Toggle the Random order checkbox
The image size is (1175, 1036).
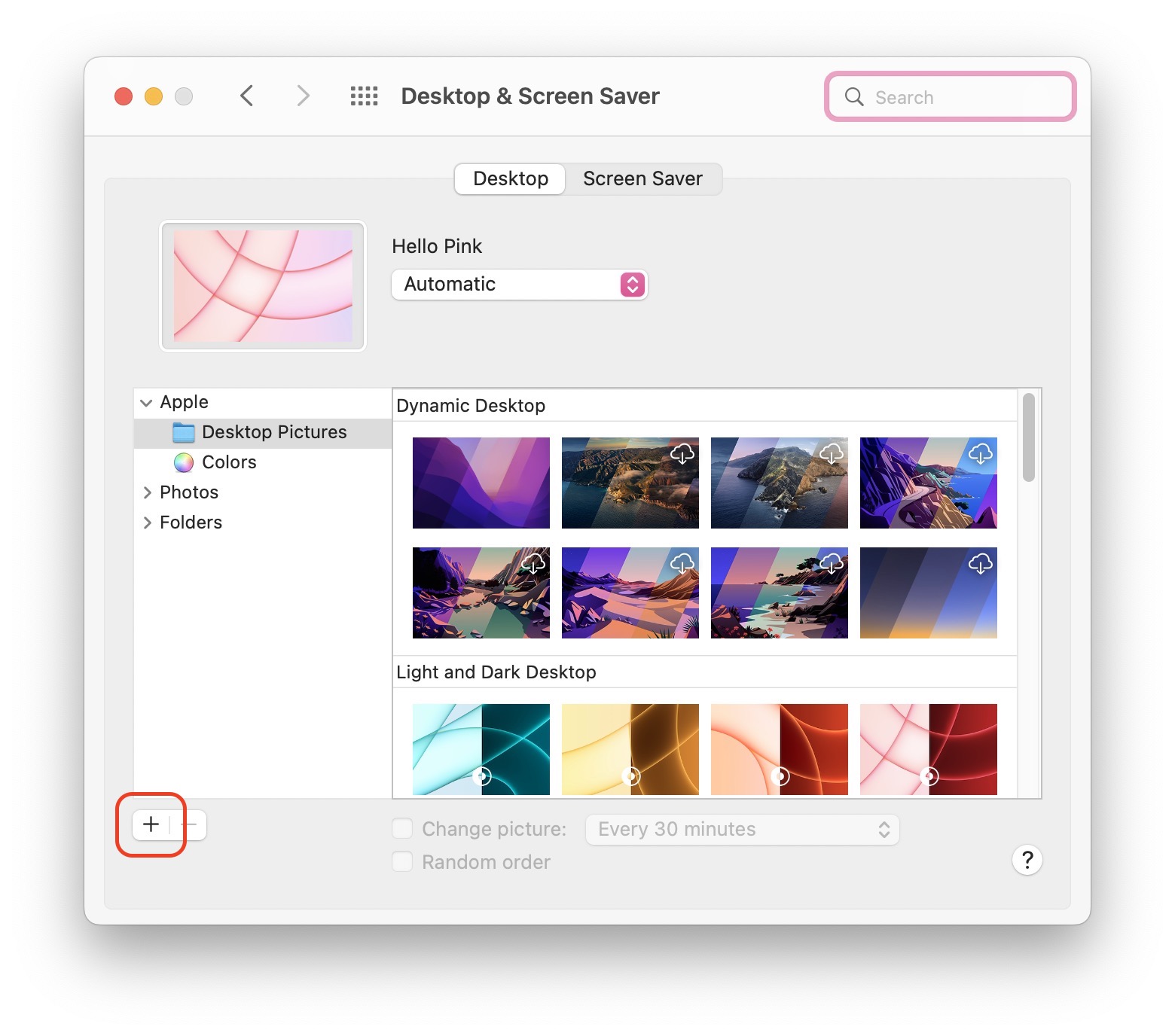point(402,862)
